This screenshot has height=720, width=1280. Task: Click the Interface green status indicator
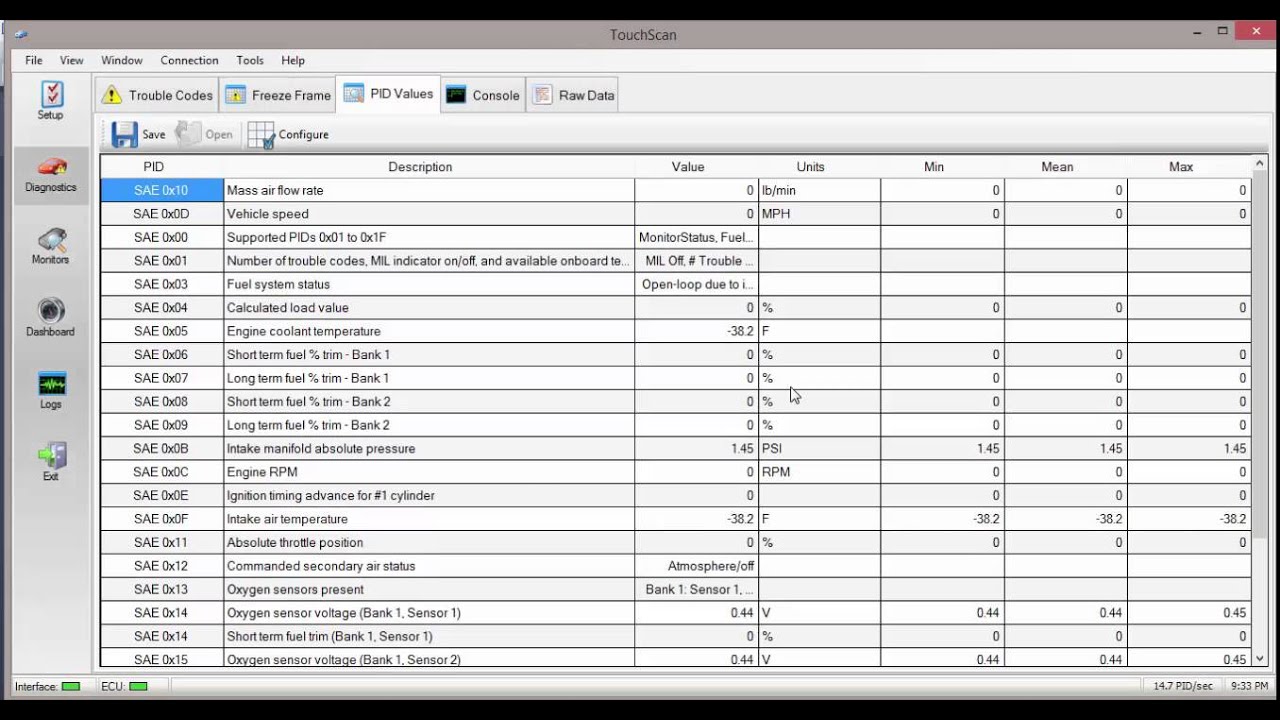point(71,686)
